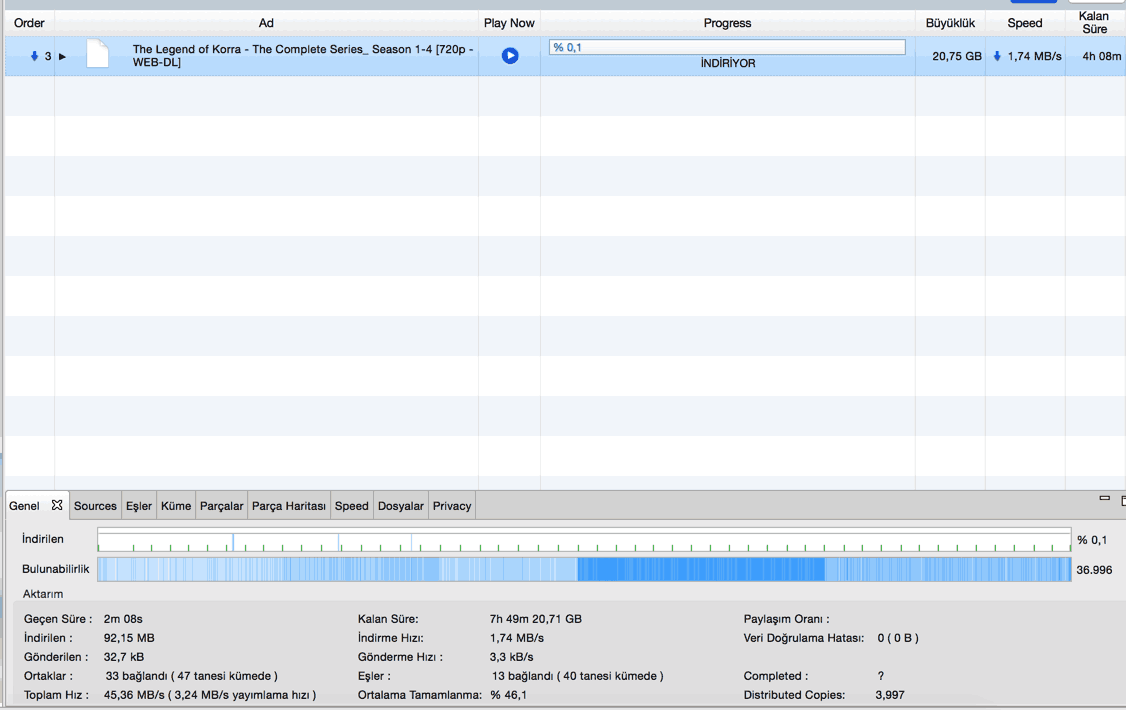Select the Legend of Korra torrent name
The height and width of the screenshot is (710, 1126).
pos(303,55)
